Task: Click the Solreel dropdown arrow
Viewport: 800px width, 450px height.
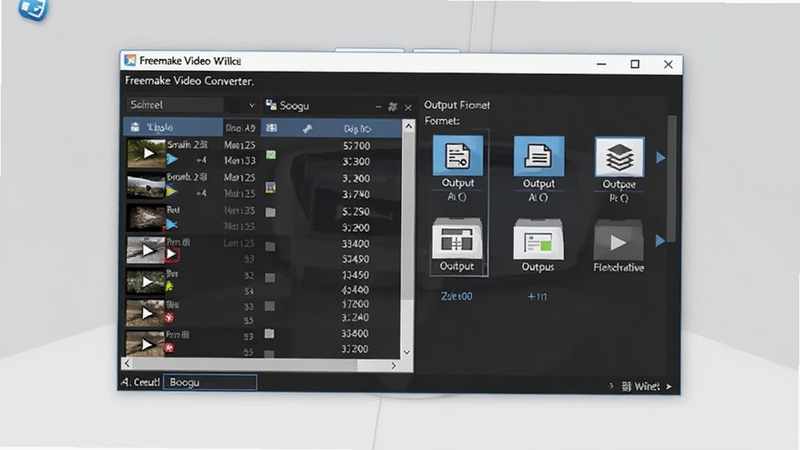Action: point(252,105)
